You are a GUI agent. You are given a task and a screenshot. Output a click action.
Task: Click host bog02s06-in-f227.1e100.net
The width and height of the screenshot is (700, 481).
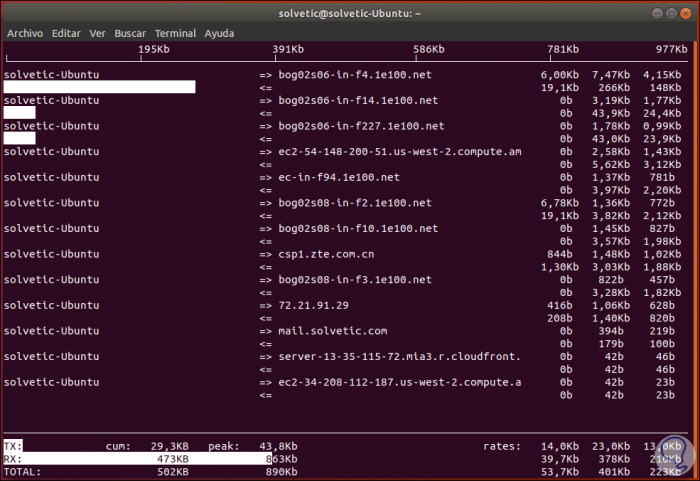tap(361, 126)
